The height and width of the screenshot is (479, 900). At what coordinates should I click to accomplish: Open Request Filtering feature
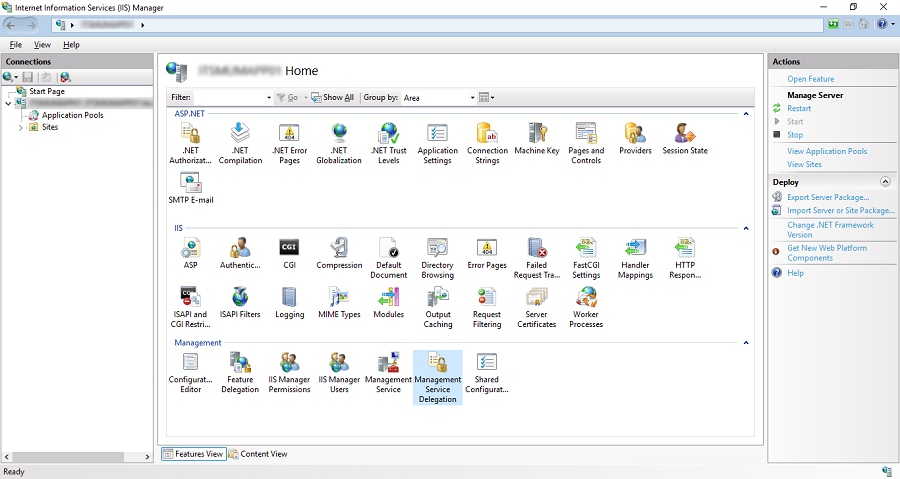click(487, 307)
